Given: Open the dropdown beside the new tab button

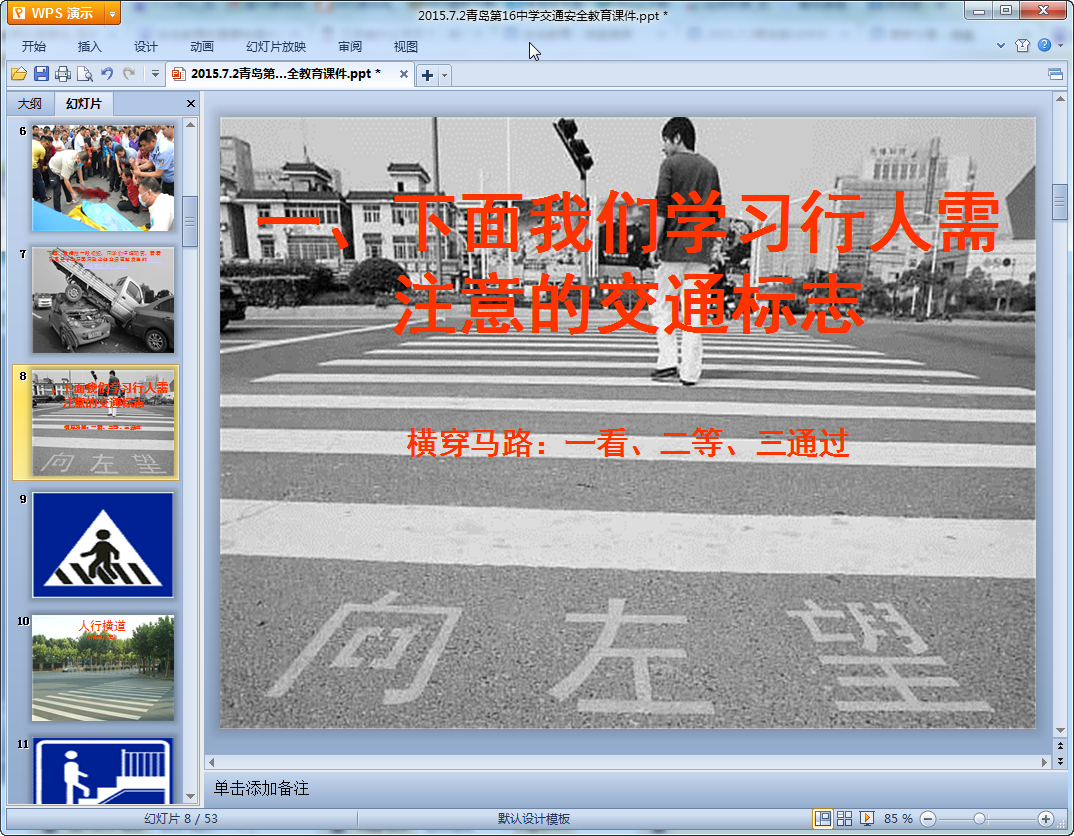Looking at the screenshot, I should coord(445,75).
